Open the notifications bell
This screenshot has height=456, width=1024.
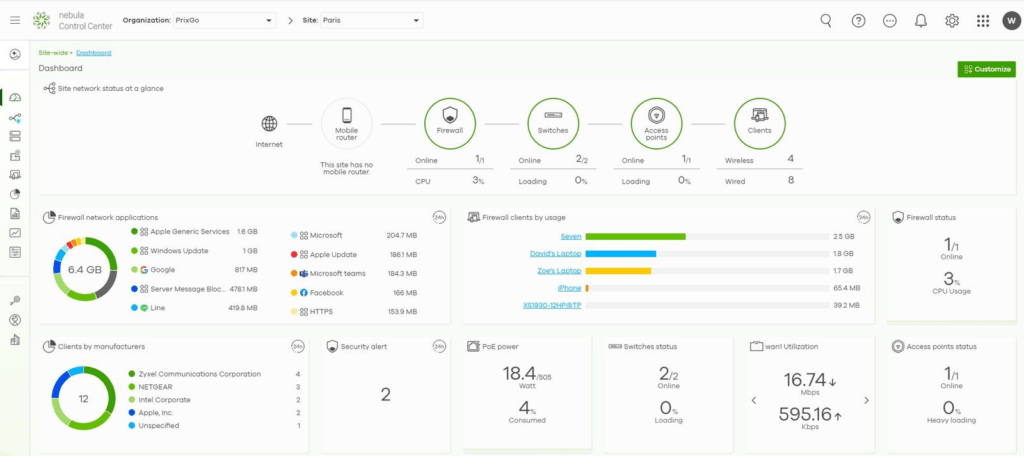(x=921, y=21)
